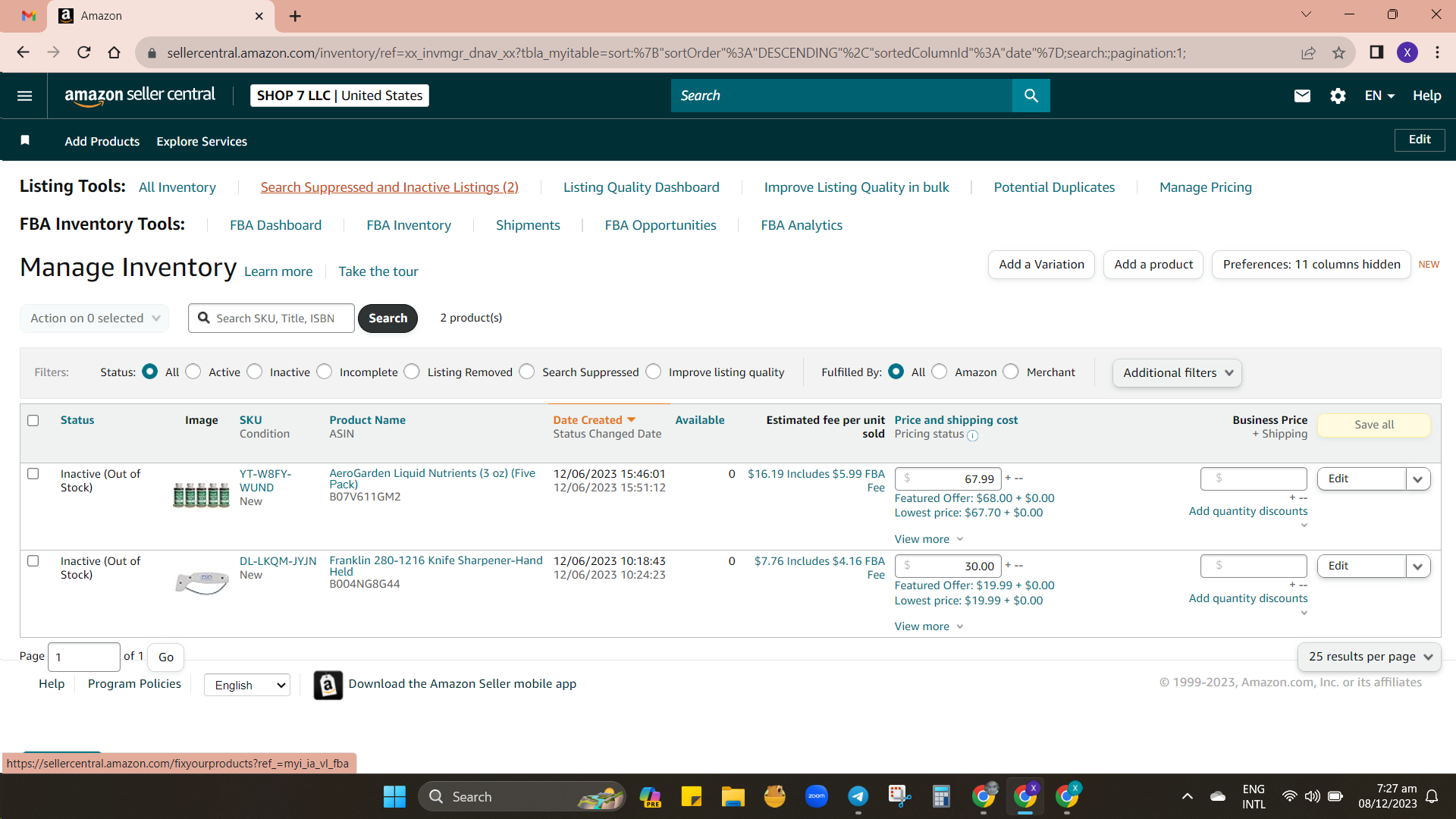The height and width of the screenshot is (819, 1456).
Task: Check the Franklin Knife Sharpener row checkbox
Action: click(33, 561)
